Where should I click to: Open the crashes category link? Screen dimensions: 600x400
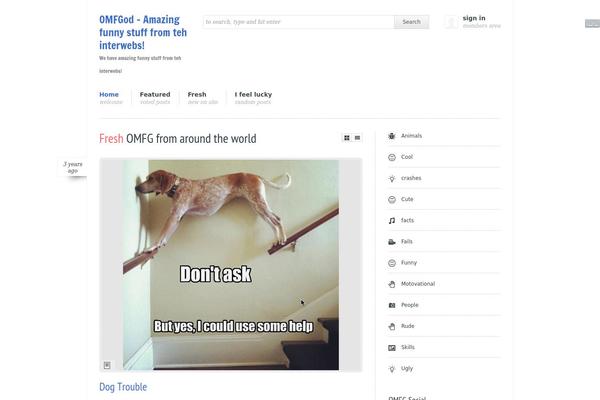point(411,178)
